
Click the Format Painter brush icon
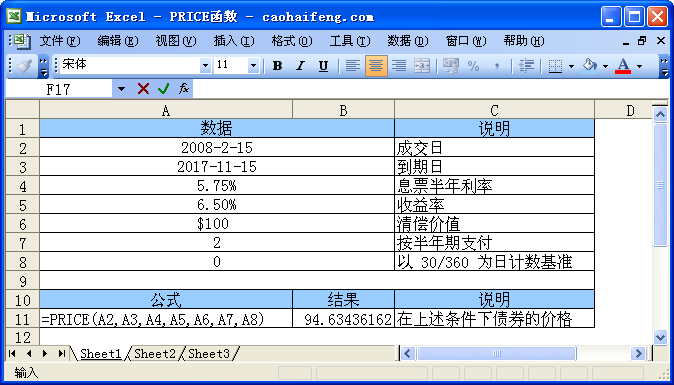[x=24, y=66]
